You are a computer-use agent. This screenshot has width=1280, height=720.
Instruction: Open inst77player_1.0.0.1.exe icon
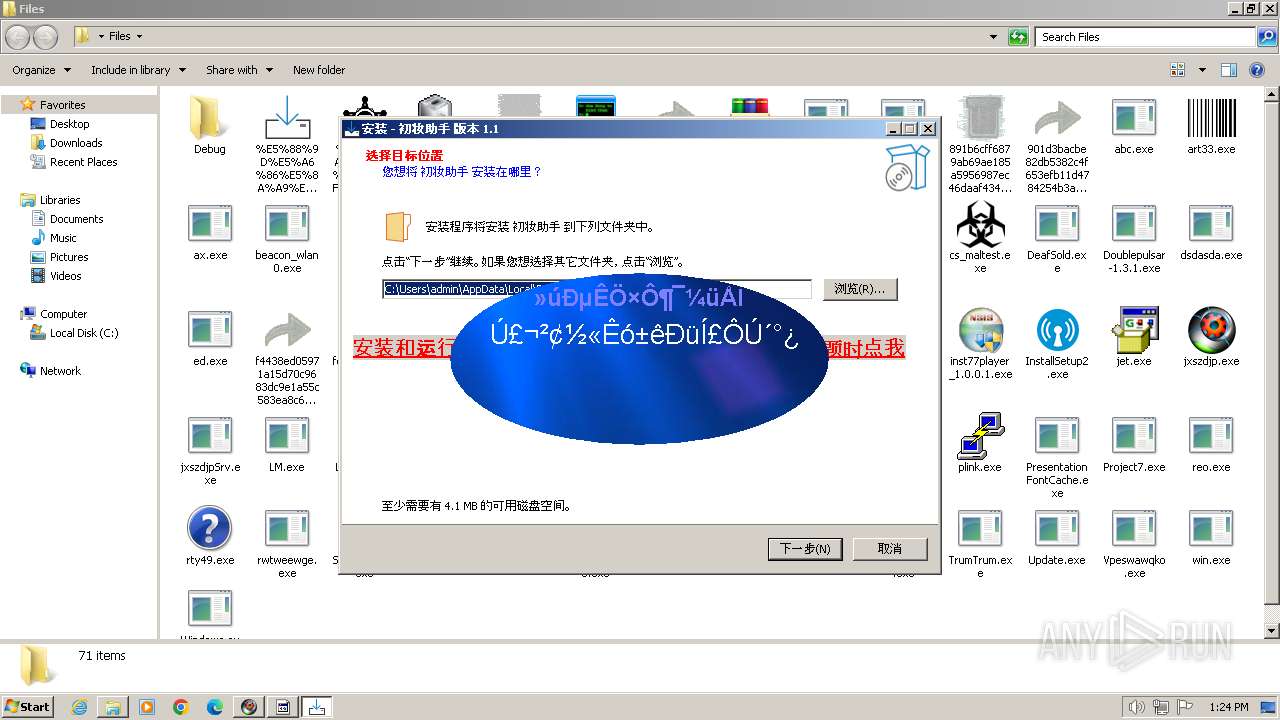[x=981, y=330]
